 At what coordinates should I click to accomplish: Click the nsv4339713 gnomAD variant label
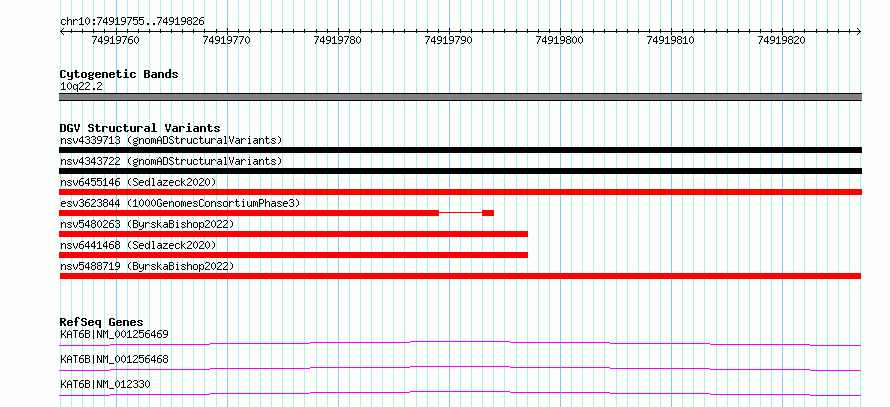(171, 140)
